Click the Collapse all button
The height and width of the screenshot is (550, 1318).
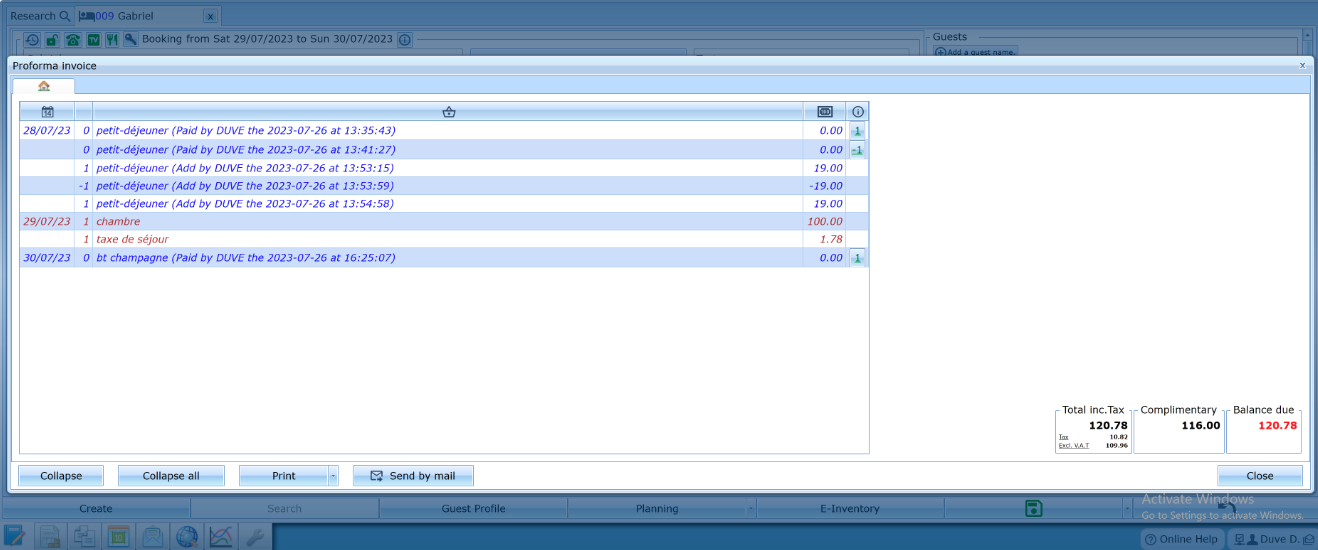coord(171,476)
